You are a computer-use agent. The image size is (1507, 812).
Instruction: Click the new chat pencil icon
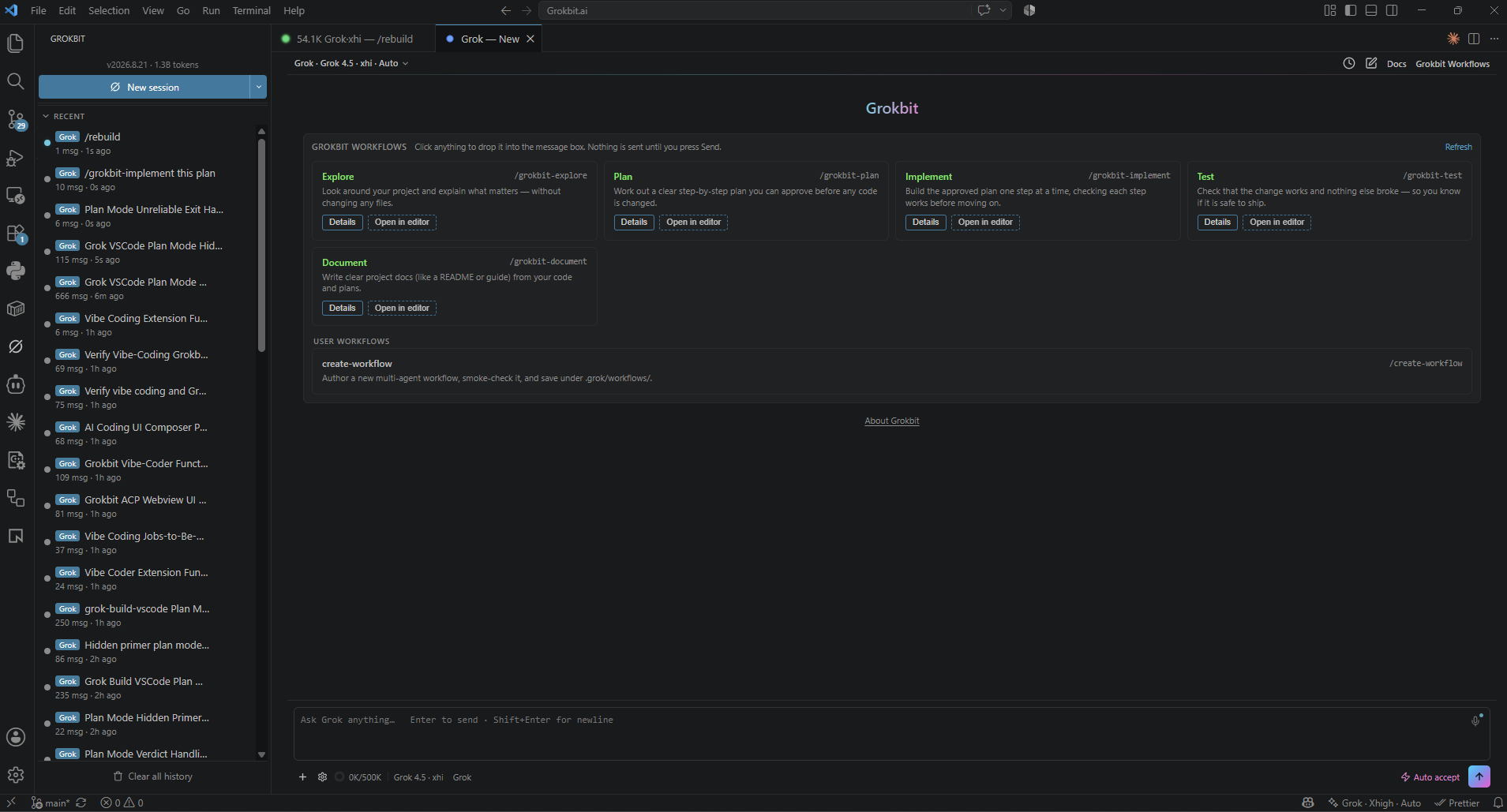tap(1371, 63)
